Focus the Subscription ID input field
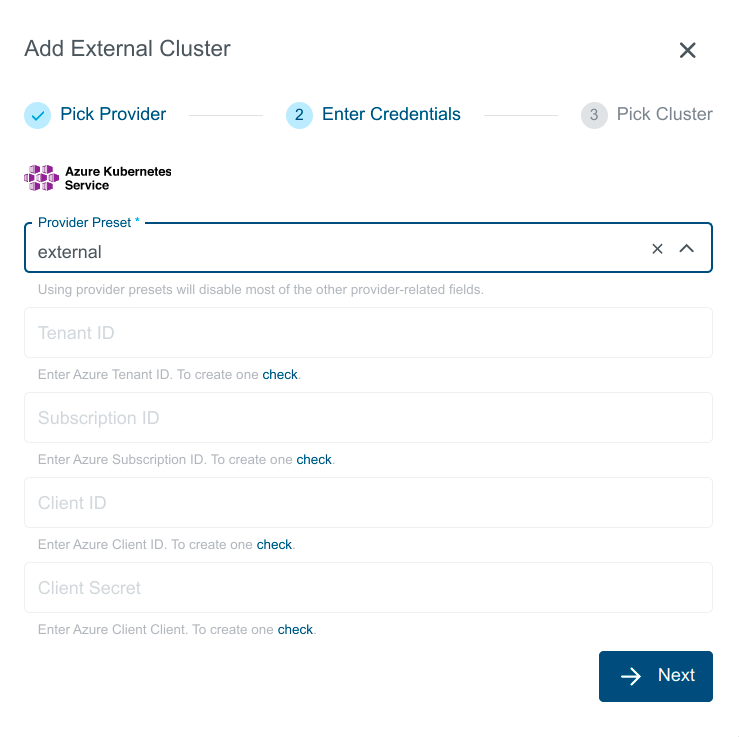Viewport: 739px width, 737px height. [x=368, y=418]
